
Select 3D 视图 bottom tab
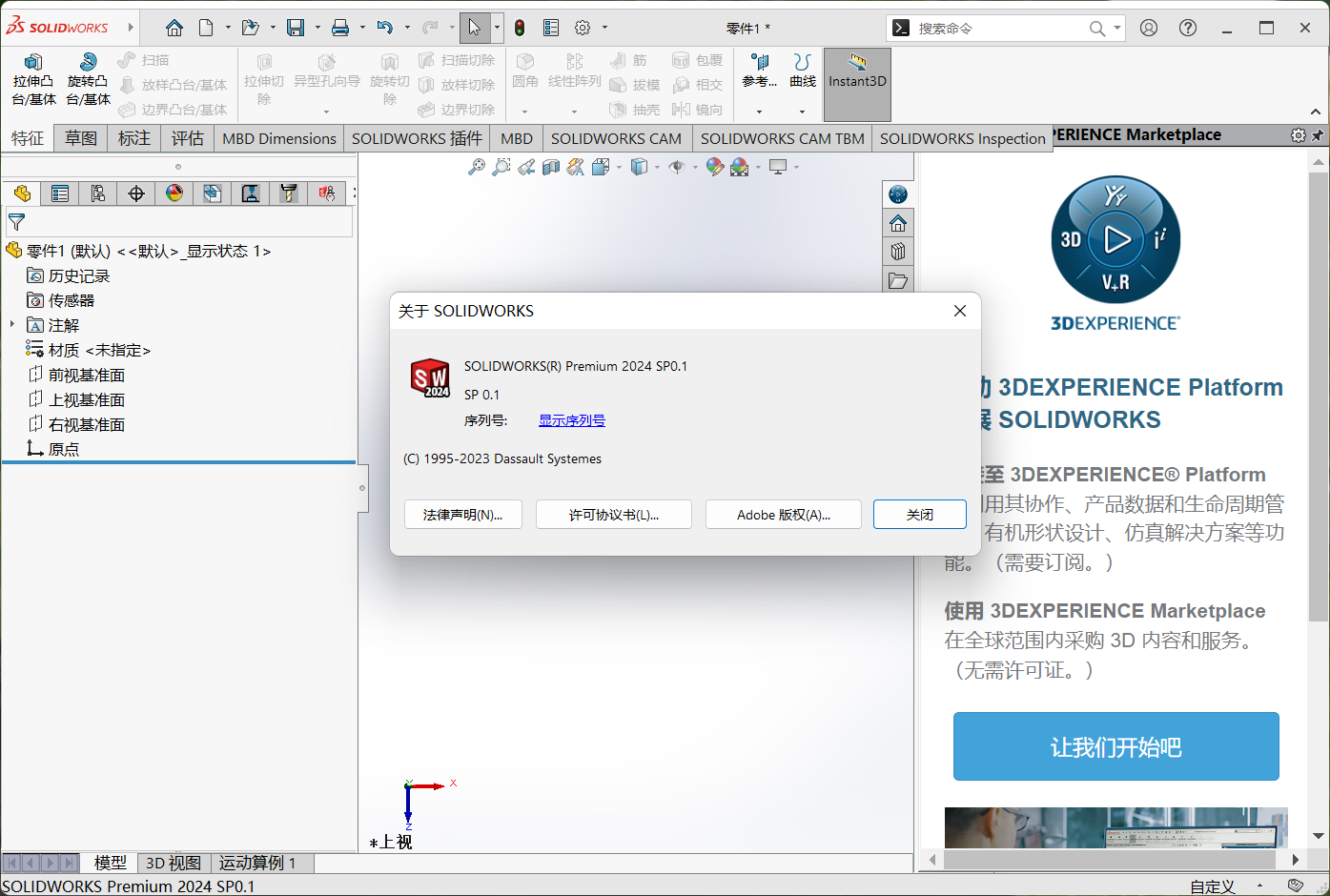pyautogui.click(x=174, y=863)
